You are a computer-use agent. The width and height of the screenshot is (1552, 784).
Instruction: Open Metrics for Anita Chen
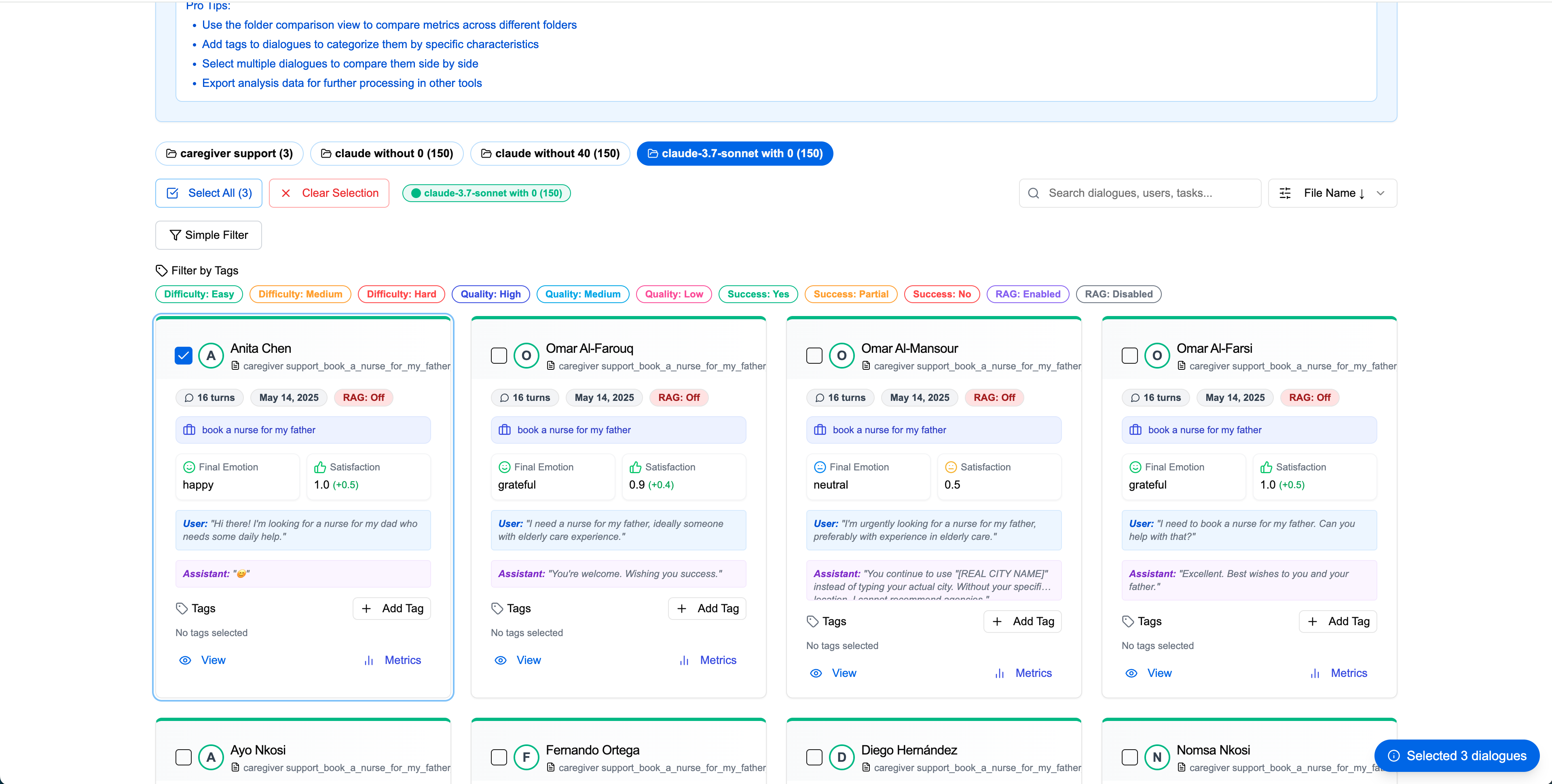(x=393, y=660)
